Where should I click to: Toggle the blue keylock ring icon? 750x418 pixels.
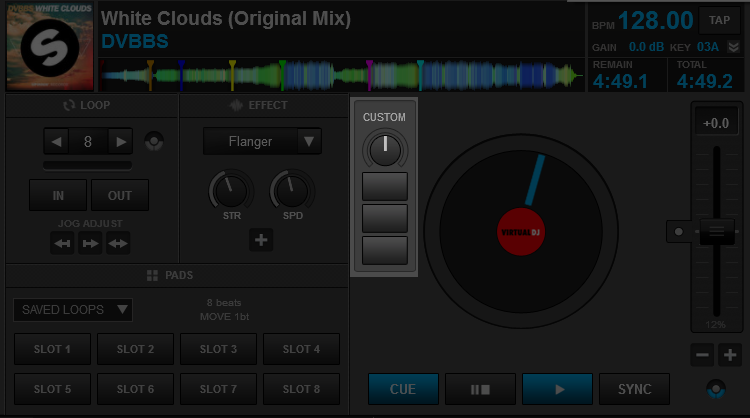click(716, 389)
